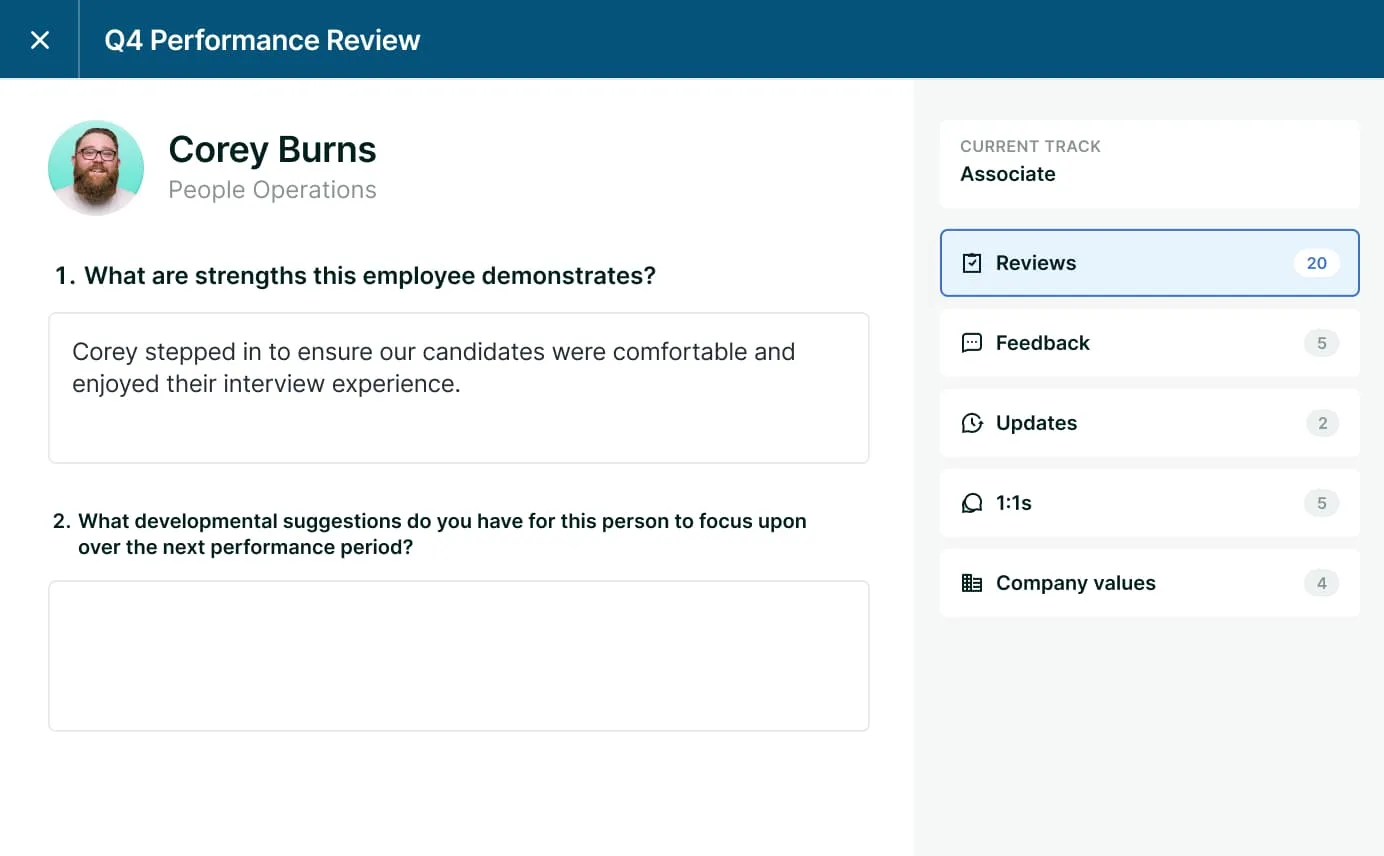Close the Q4 Performance Review dialog
Viewport: 1384px width, 856px height.
click(40, 40)
